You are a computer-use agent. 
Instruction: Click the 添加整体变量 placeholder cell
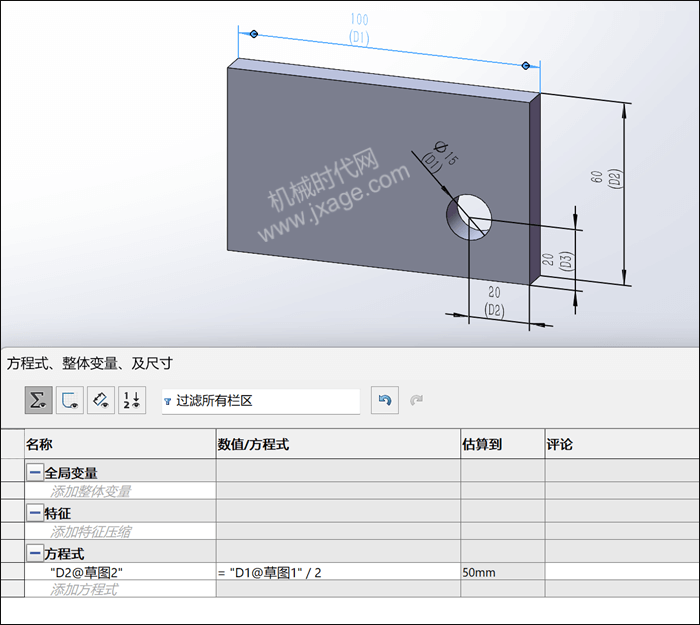pos(121,491)
